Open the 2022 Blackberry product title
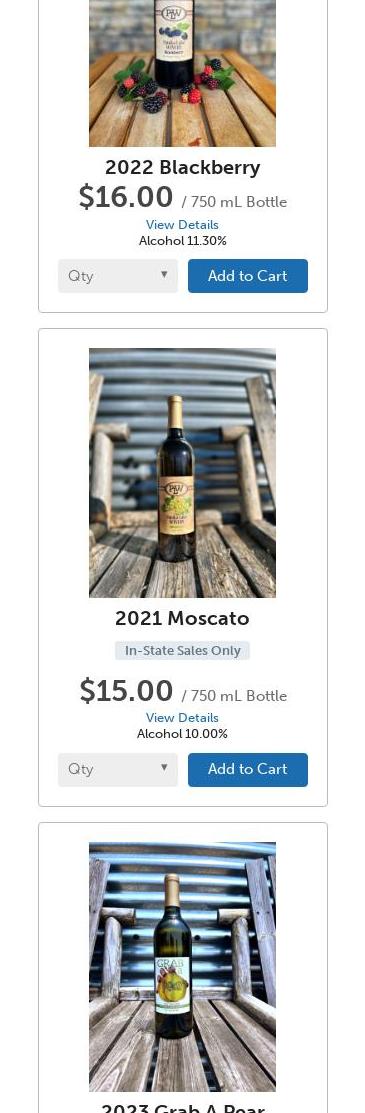The height and width of the screenshot is (1113, 365). click(182, 168)
